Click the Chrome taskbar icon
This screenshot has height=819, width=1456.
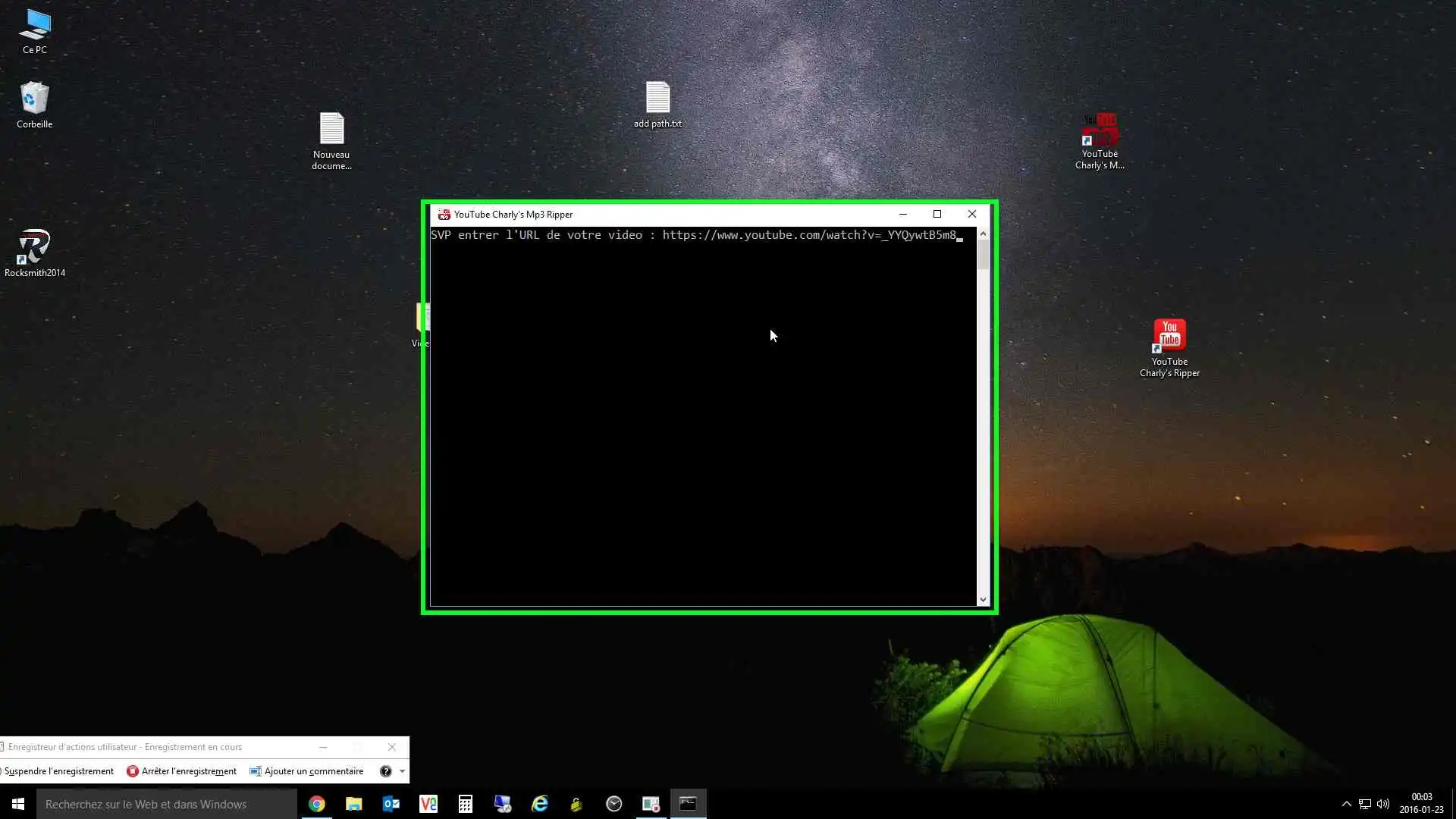click(317, 804)
